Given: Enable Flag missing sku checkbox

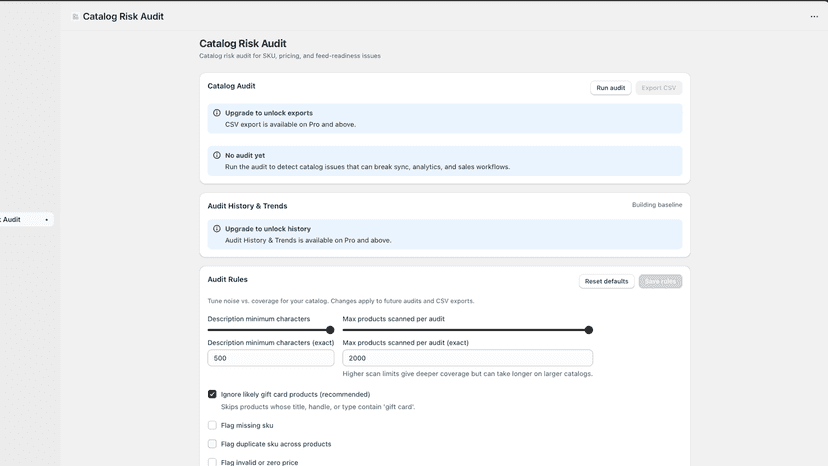Looking at the screenshot, I should click(x=212, y=425).
